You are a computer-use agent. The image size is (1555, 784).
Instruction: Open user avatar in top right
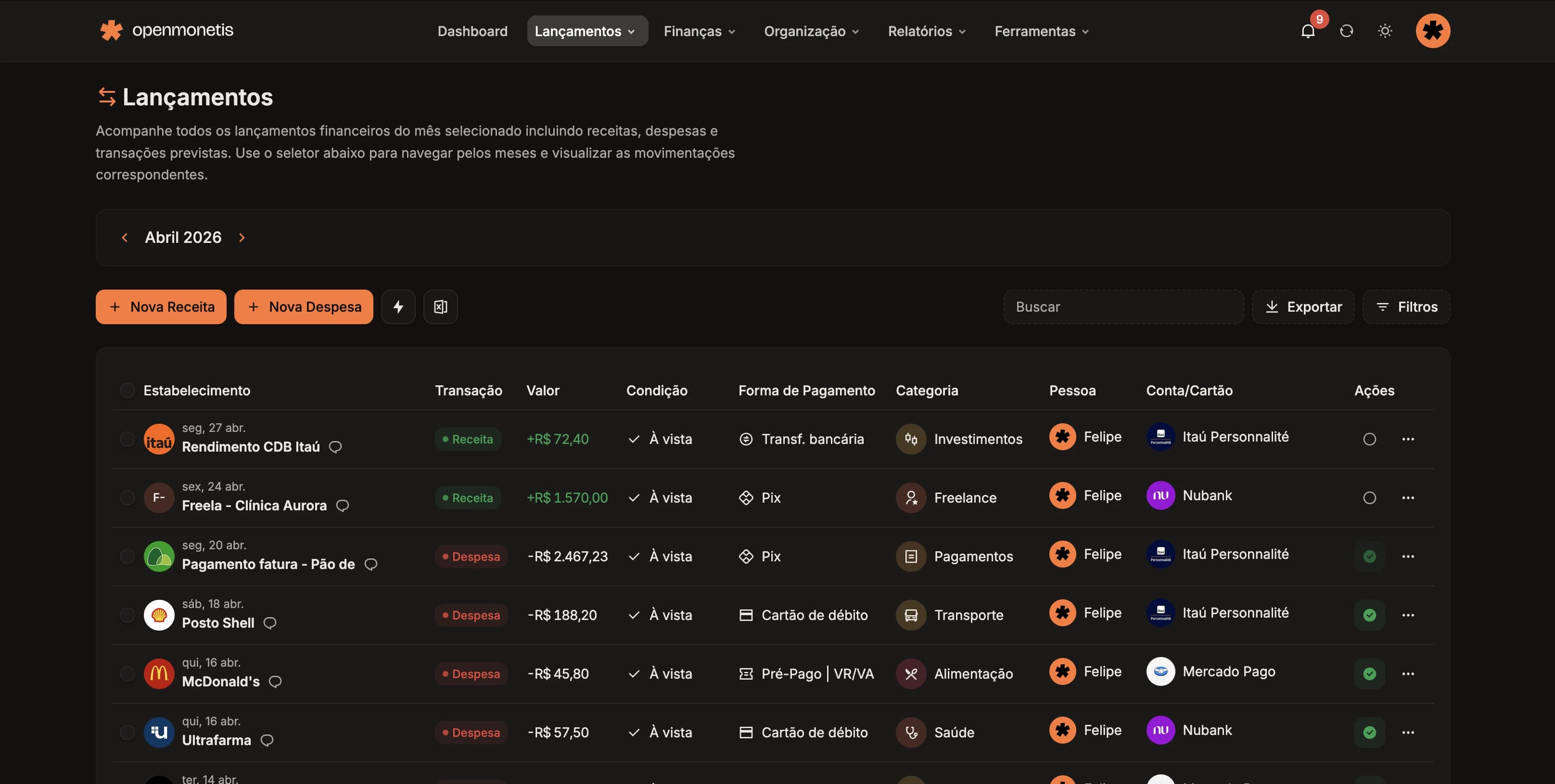(1432, 31)
